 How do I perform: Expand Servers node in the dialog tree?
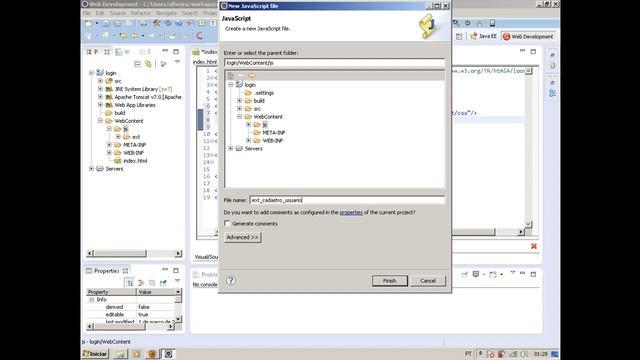tap(231, 149)
